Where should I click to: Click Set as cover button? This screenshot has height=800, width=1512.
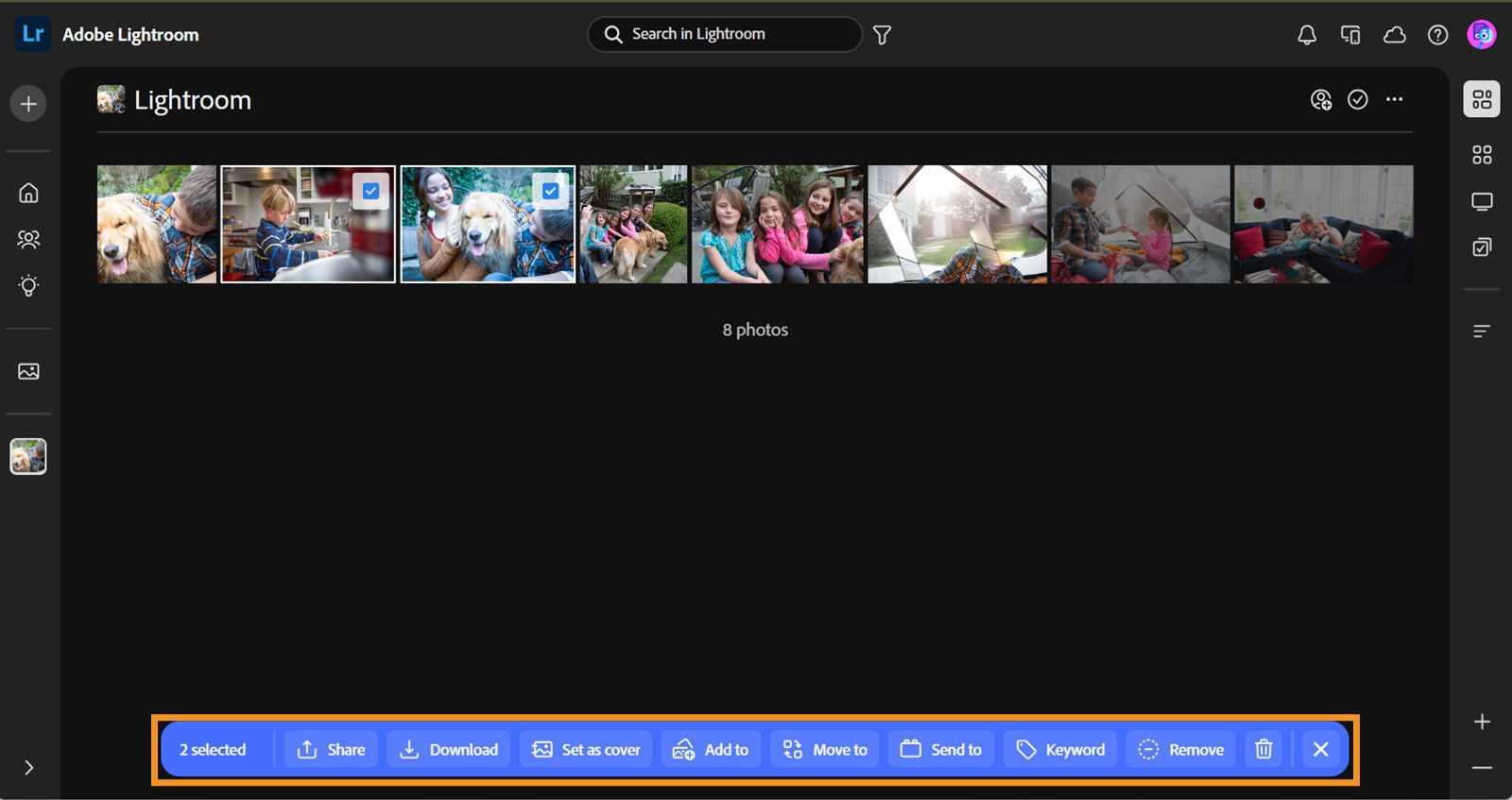coord(586,749)
